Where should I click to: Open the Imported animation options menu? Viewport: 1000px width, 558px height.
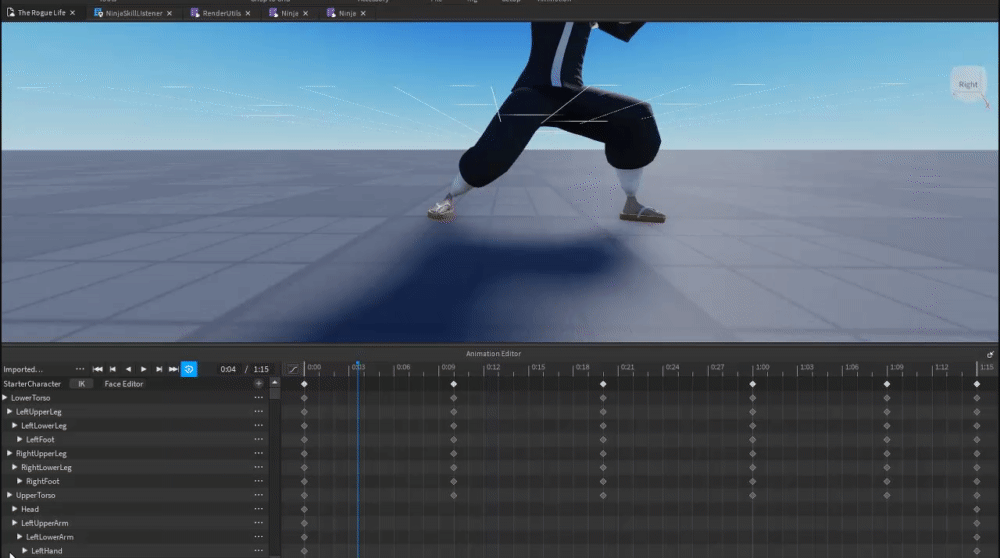coord(80,369)
